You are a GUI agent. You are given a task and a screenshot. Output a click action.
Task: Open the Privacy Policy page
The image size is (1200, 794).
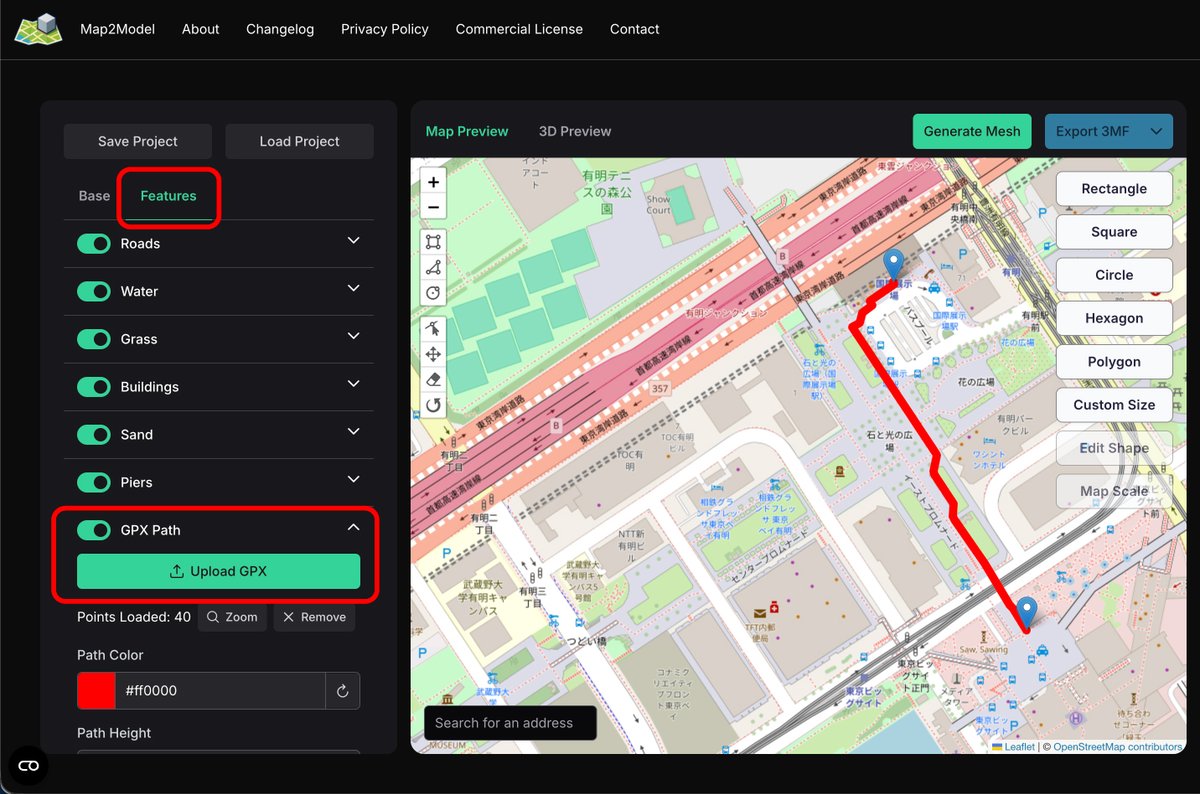[385, 29]
